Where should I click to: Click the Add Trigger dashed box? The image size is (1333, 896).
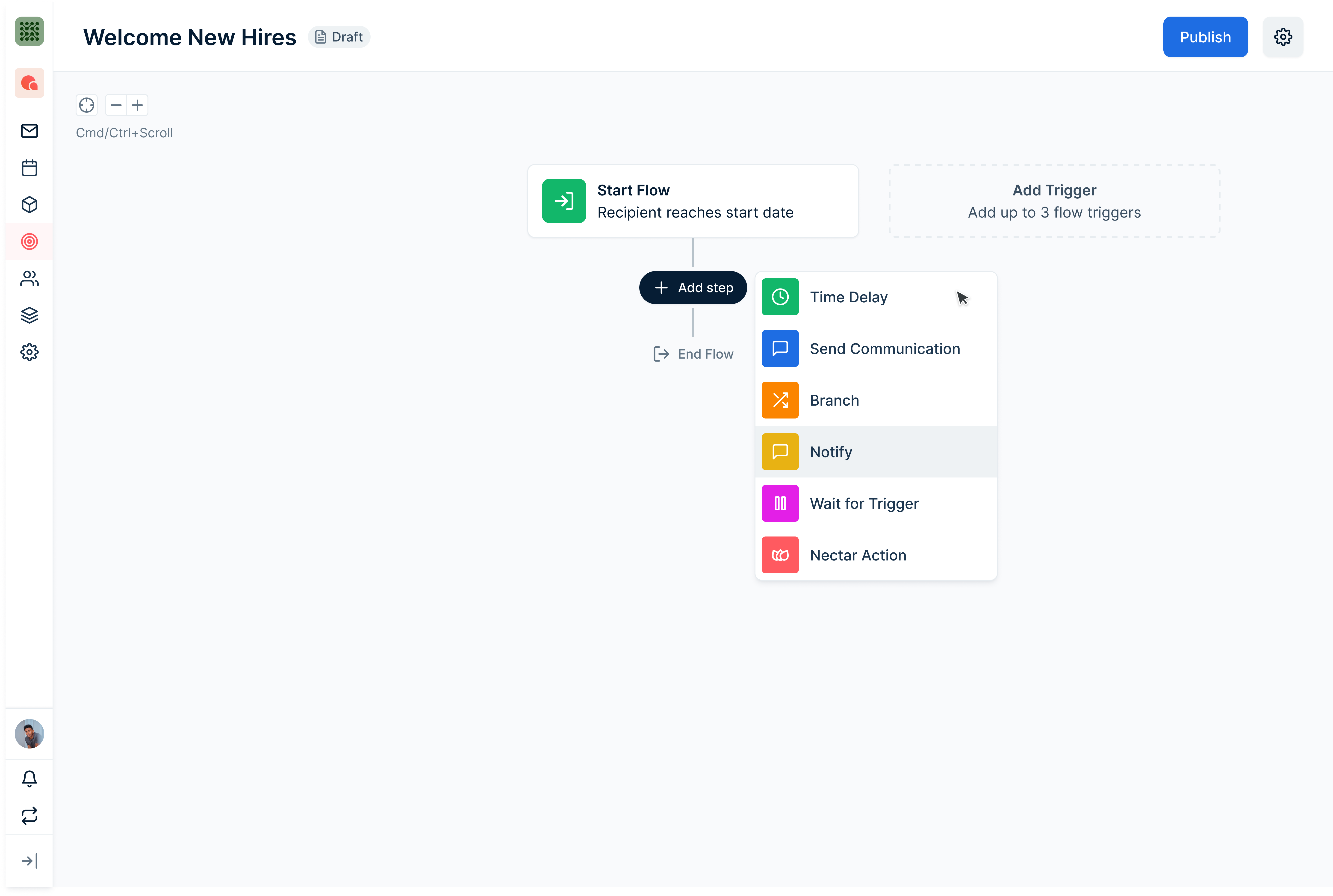point(1054,201)
